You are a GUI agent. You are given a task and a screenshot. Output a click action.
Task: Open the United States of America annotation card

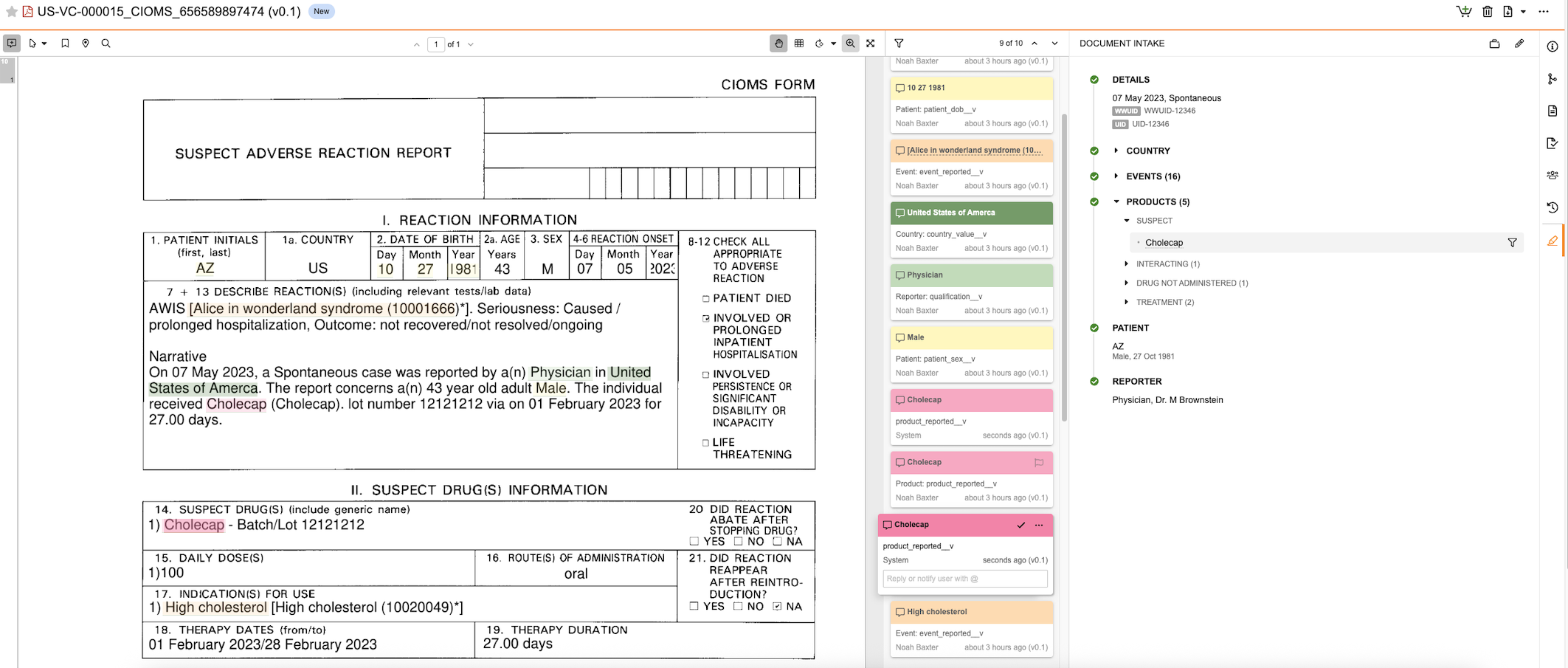coord(971,230)
